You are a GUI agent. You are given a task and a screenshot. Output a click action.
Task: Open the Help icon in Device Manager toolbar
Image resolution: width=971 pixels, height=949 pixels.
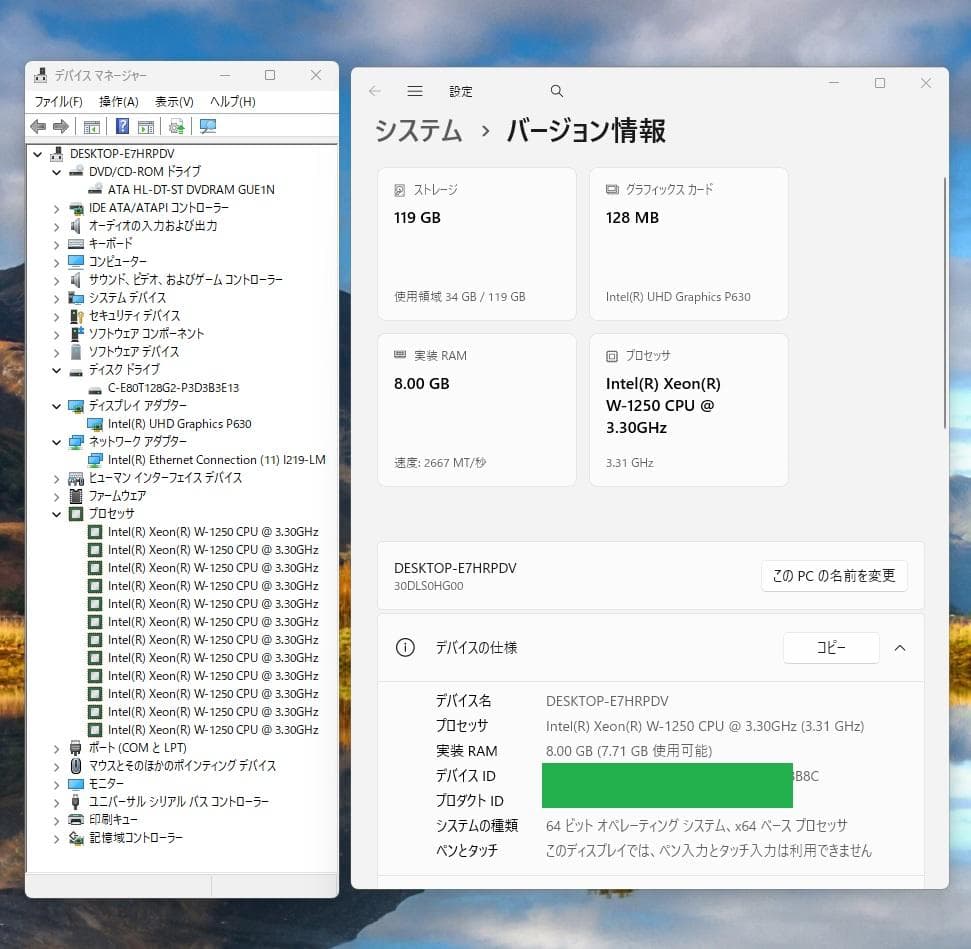[122, 124]
